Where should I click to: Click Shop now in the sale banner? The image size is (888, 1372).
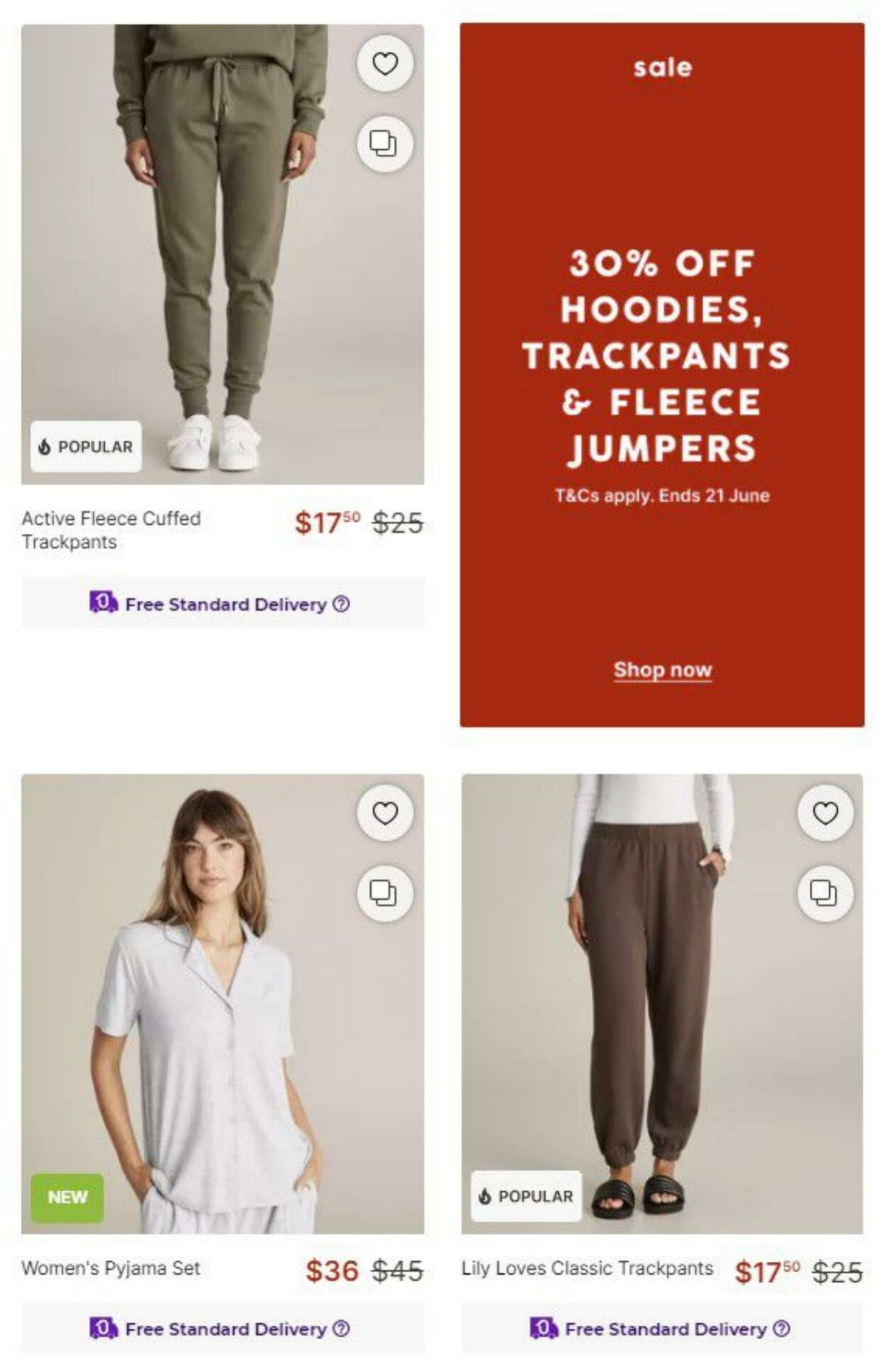[x=662, y=670]
